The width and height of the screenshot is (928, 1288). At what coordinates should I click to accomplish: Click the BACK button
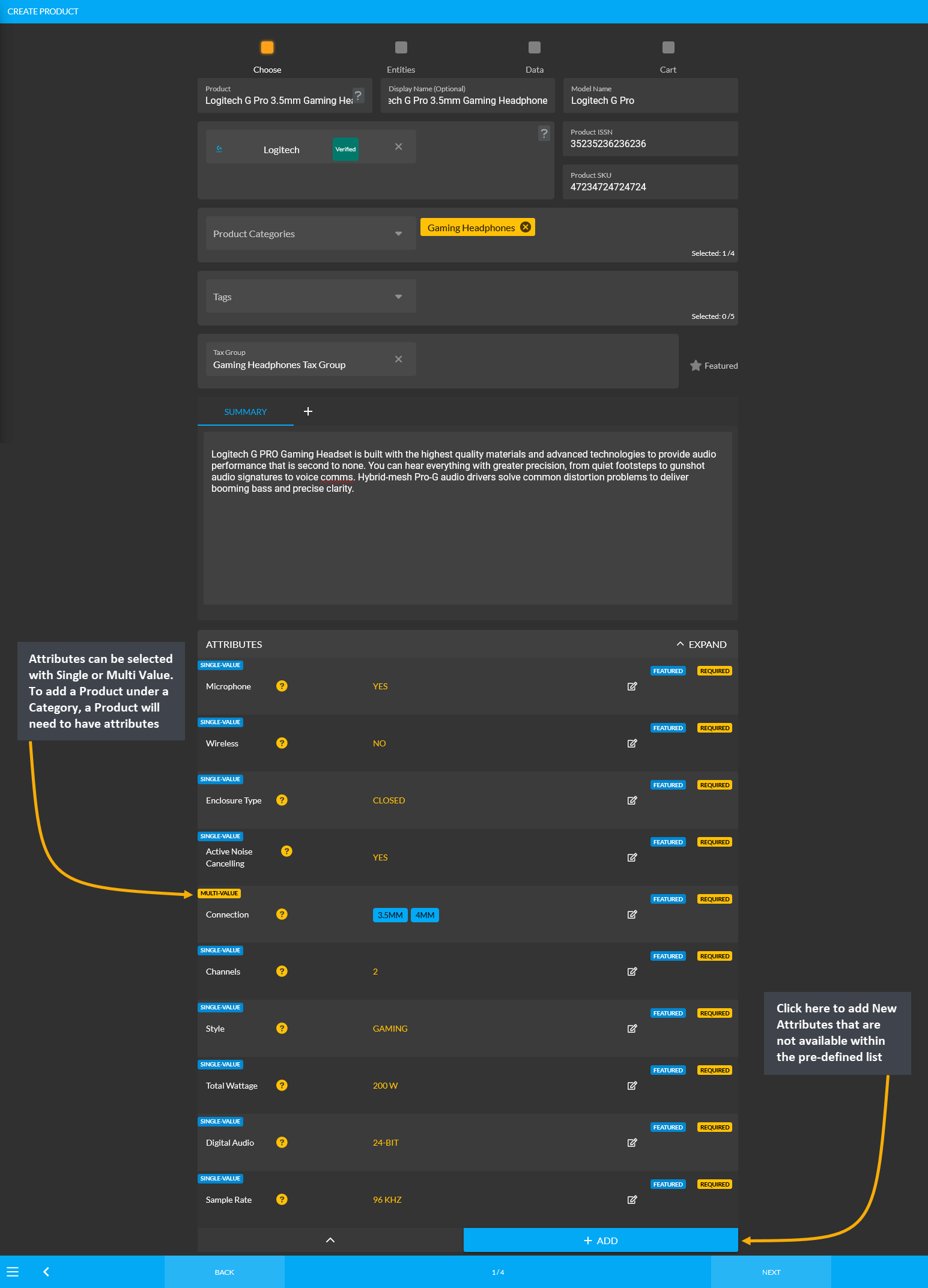tap(225, 1272)
